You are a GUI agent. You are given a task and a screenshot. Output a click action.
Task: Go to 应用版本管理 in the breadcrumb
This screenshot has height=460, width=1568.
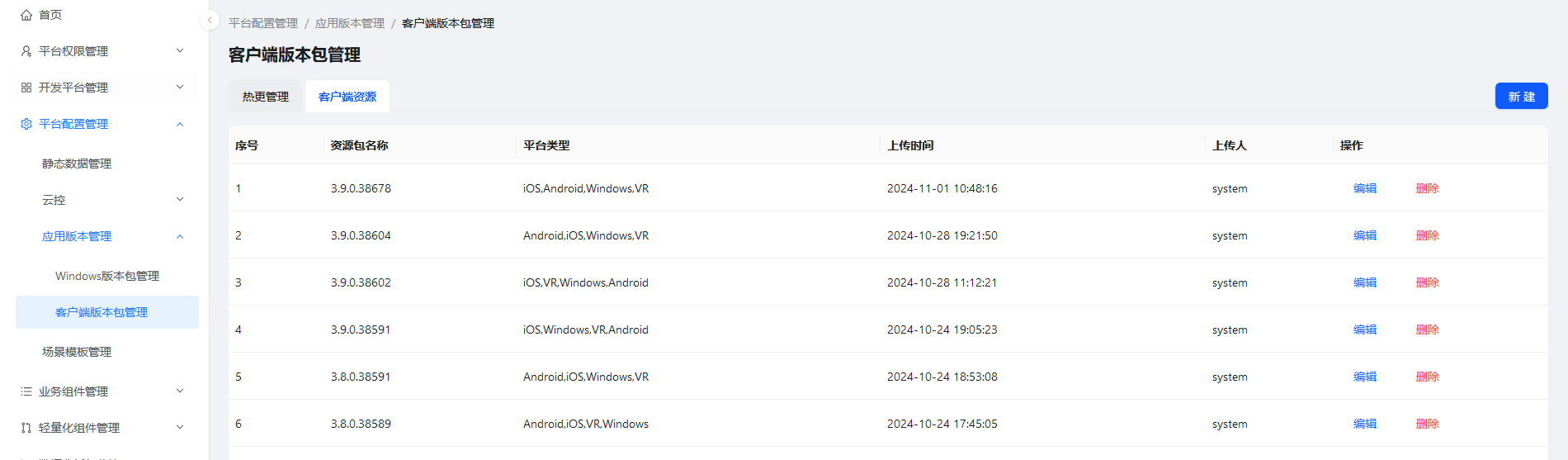(x=350, y=23)
